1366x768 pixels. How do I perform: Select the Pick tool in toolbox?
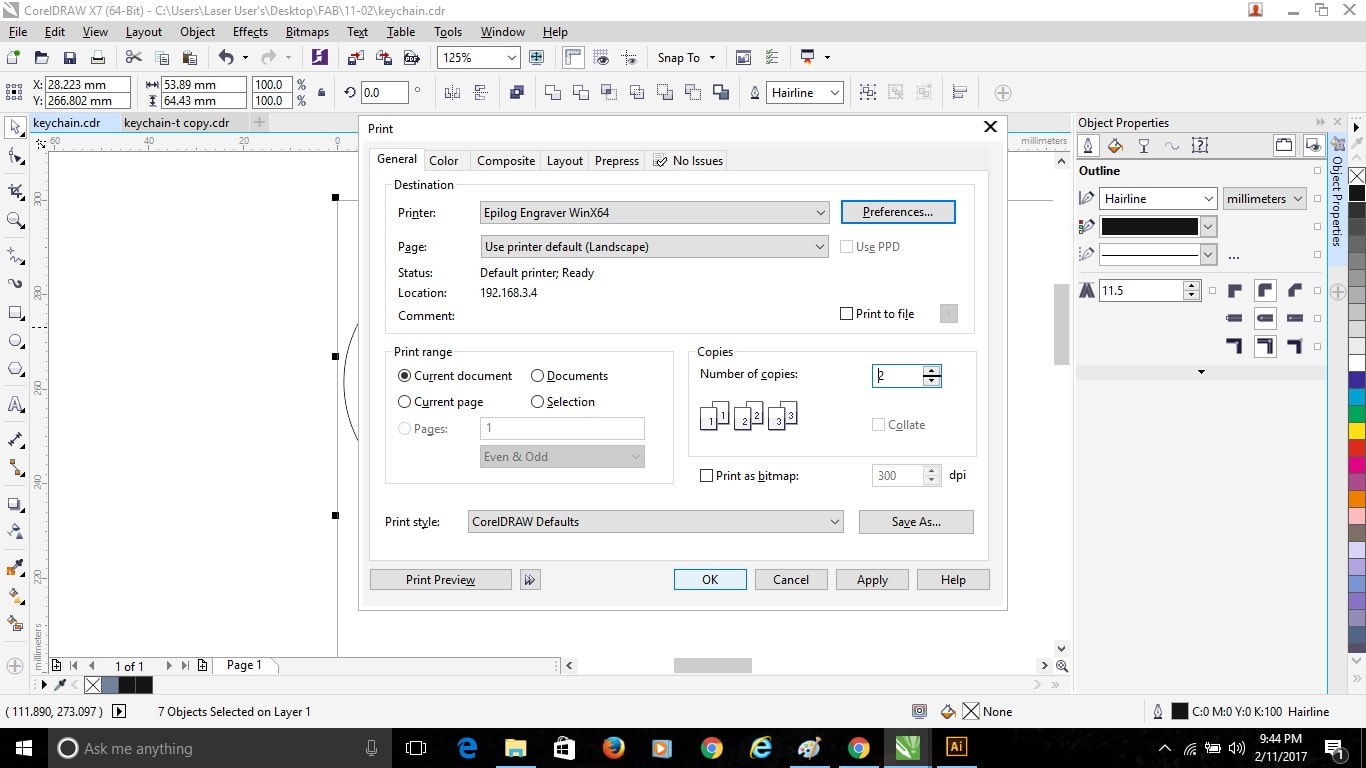pos(15,128)
